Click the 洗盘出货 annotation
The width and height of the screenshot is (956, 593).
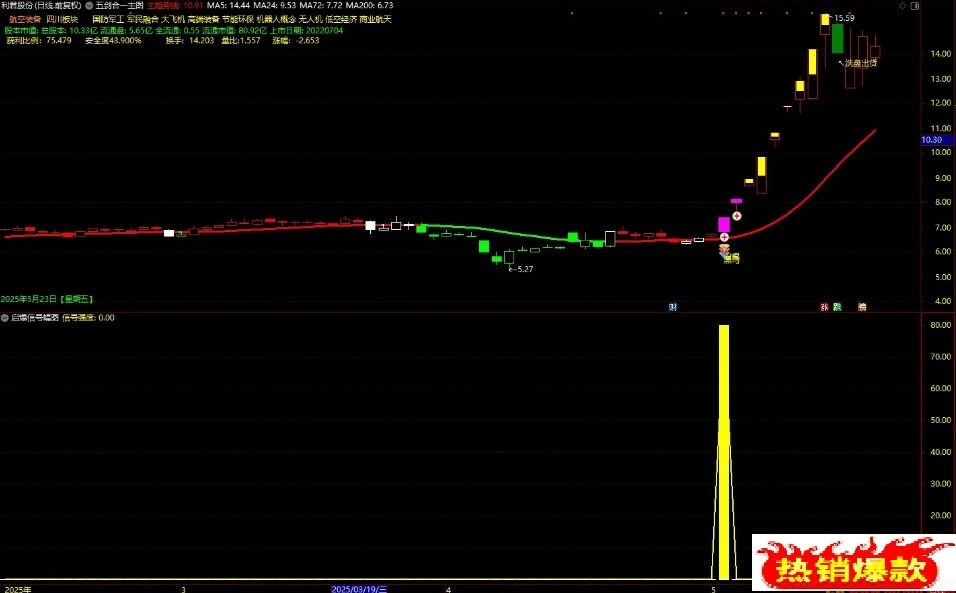click(861, 63)
